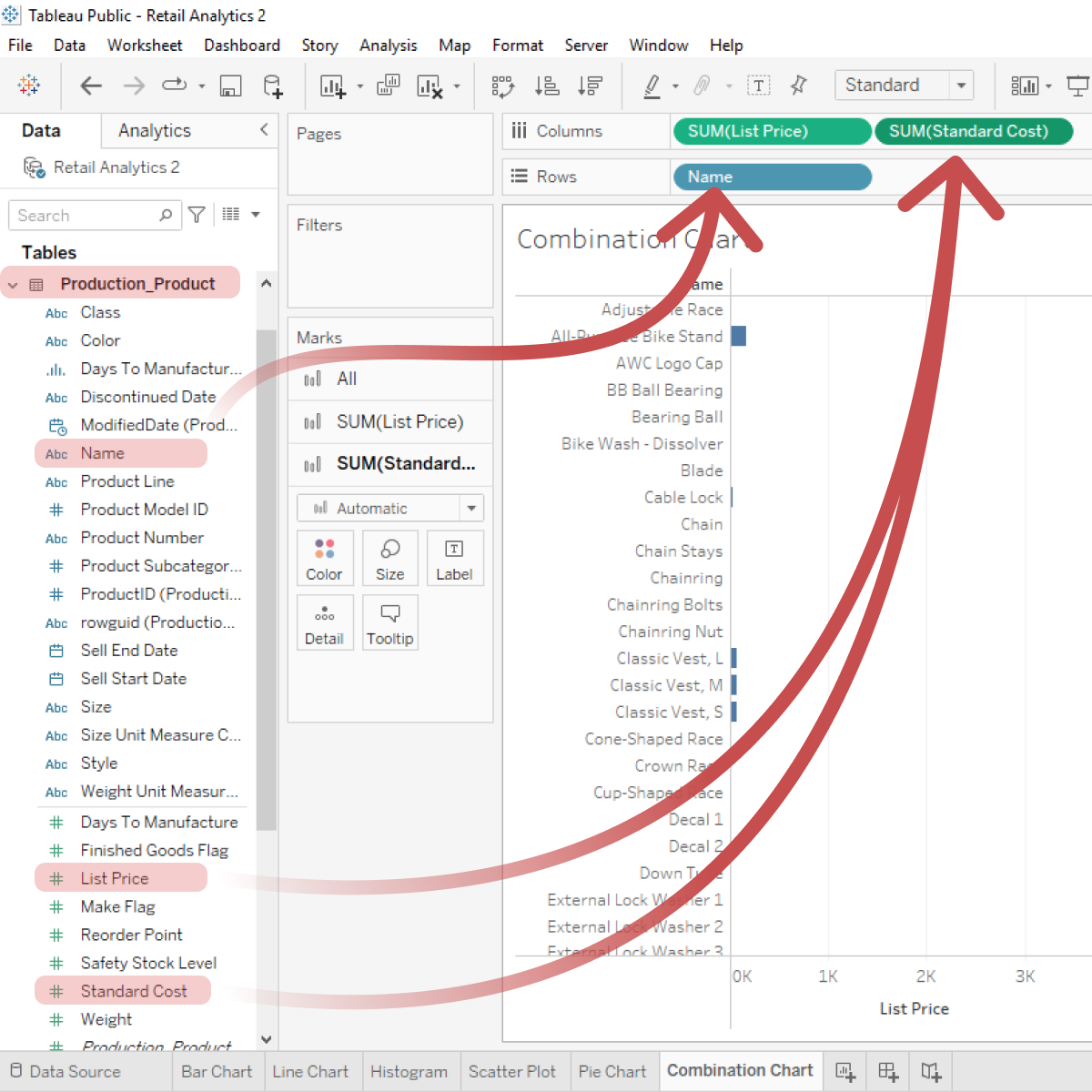Open the Standard fit dropdown
The width and height of the screenshot is (1092, 1092).
click(x=962, y=85)
